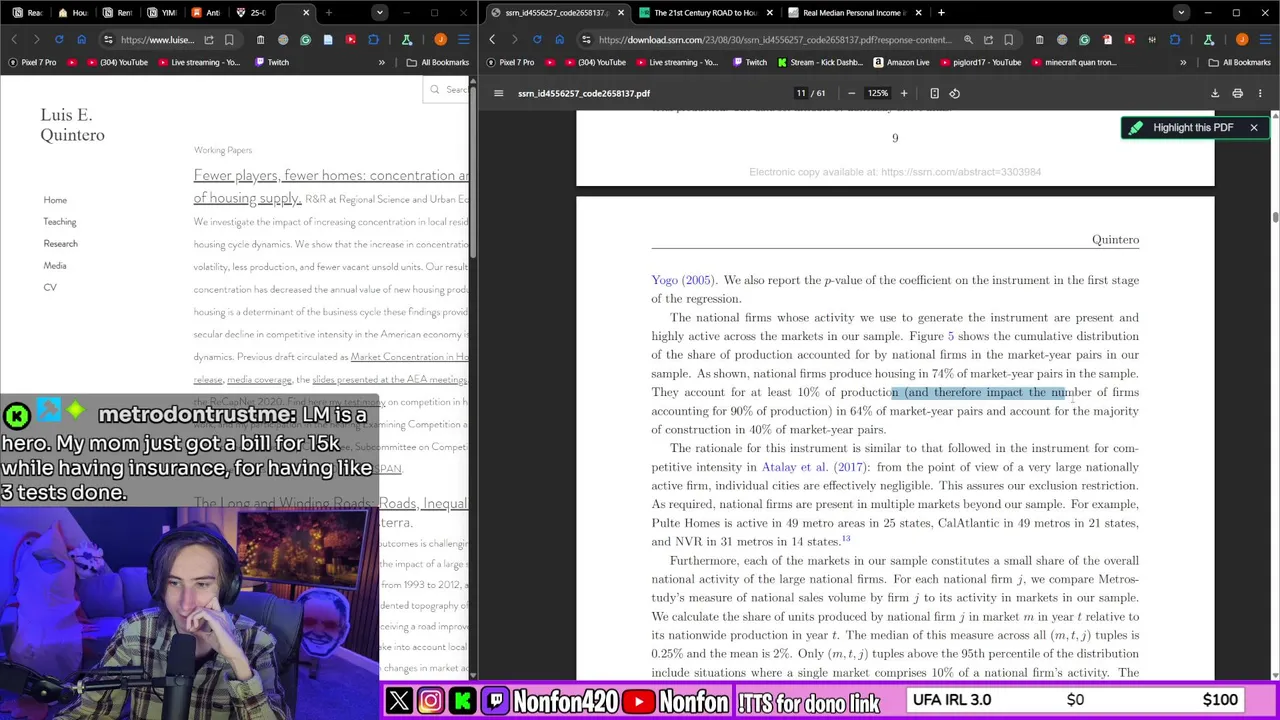Open Fewer players, fewer homes paper link

[331, 186]
